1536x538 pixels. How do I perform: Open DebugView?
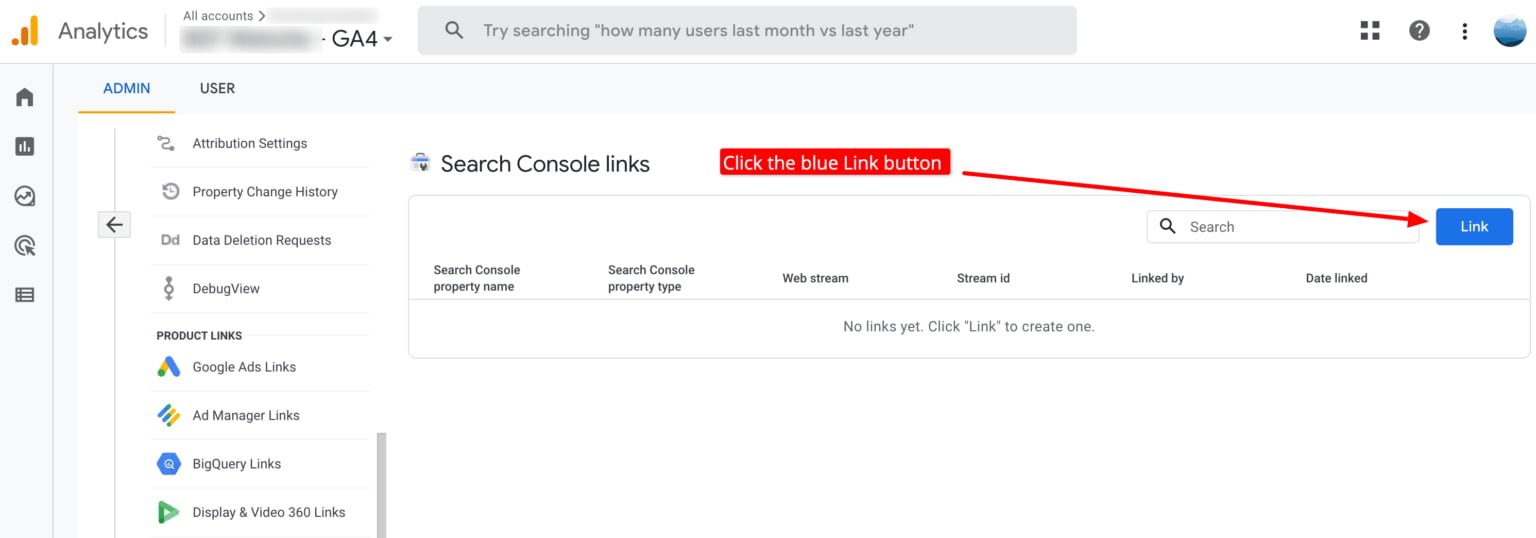[x=226, y=288]
